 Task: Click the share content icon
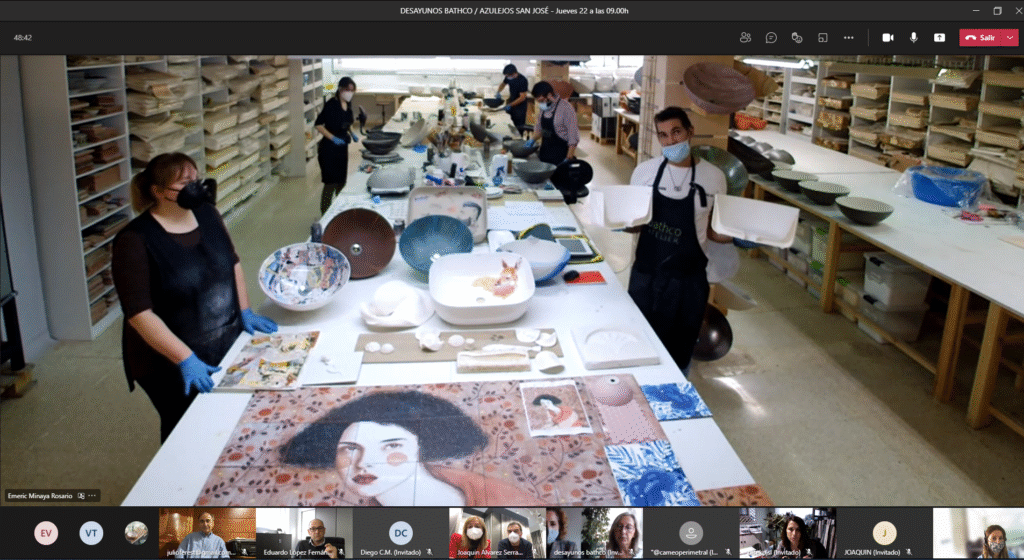click(939, 37)
